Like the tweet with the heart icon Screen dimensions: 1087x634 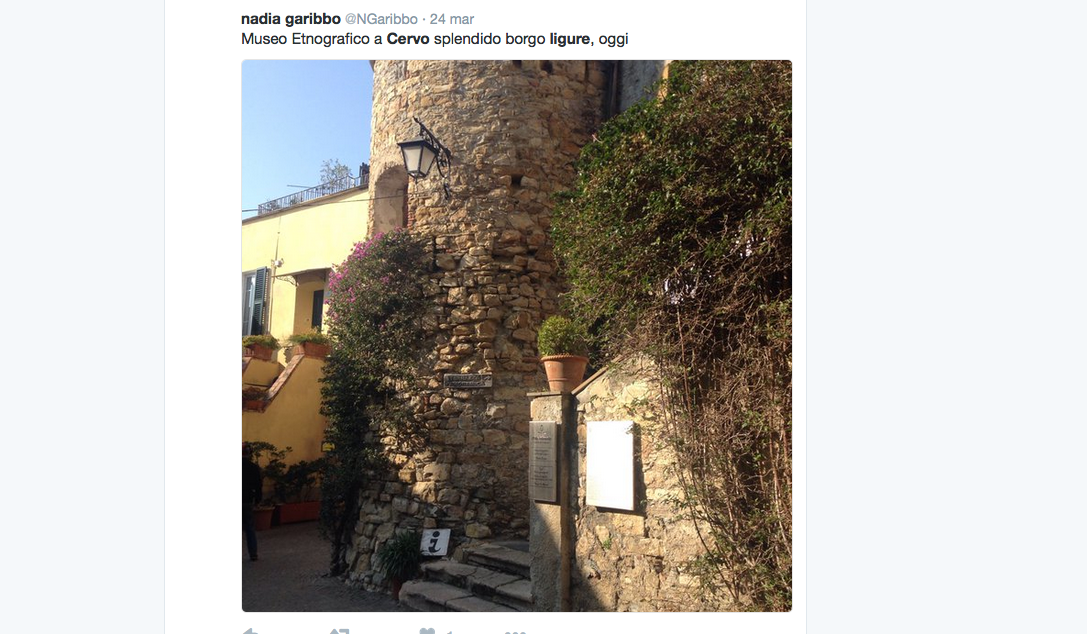click(427, 631)
